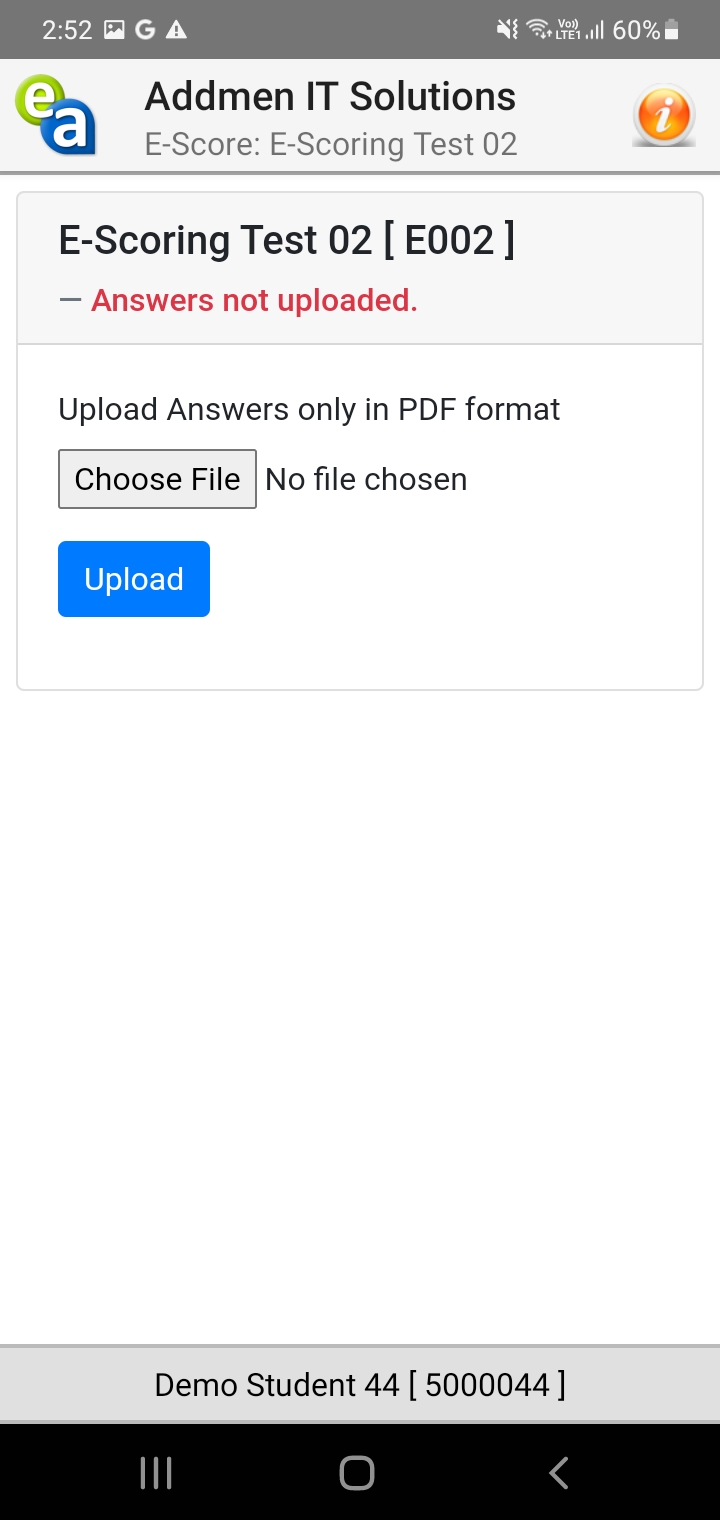Viewport: 720px width, 1520px height.
Task: Tap the muted sound status icon
Action: [508, 30]
